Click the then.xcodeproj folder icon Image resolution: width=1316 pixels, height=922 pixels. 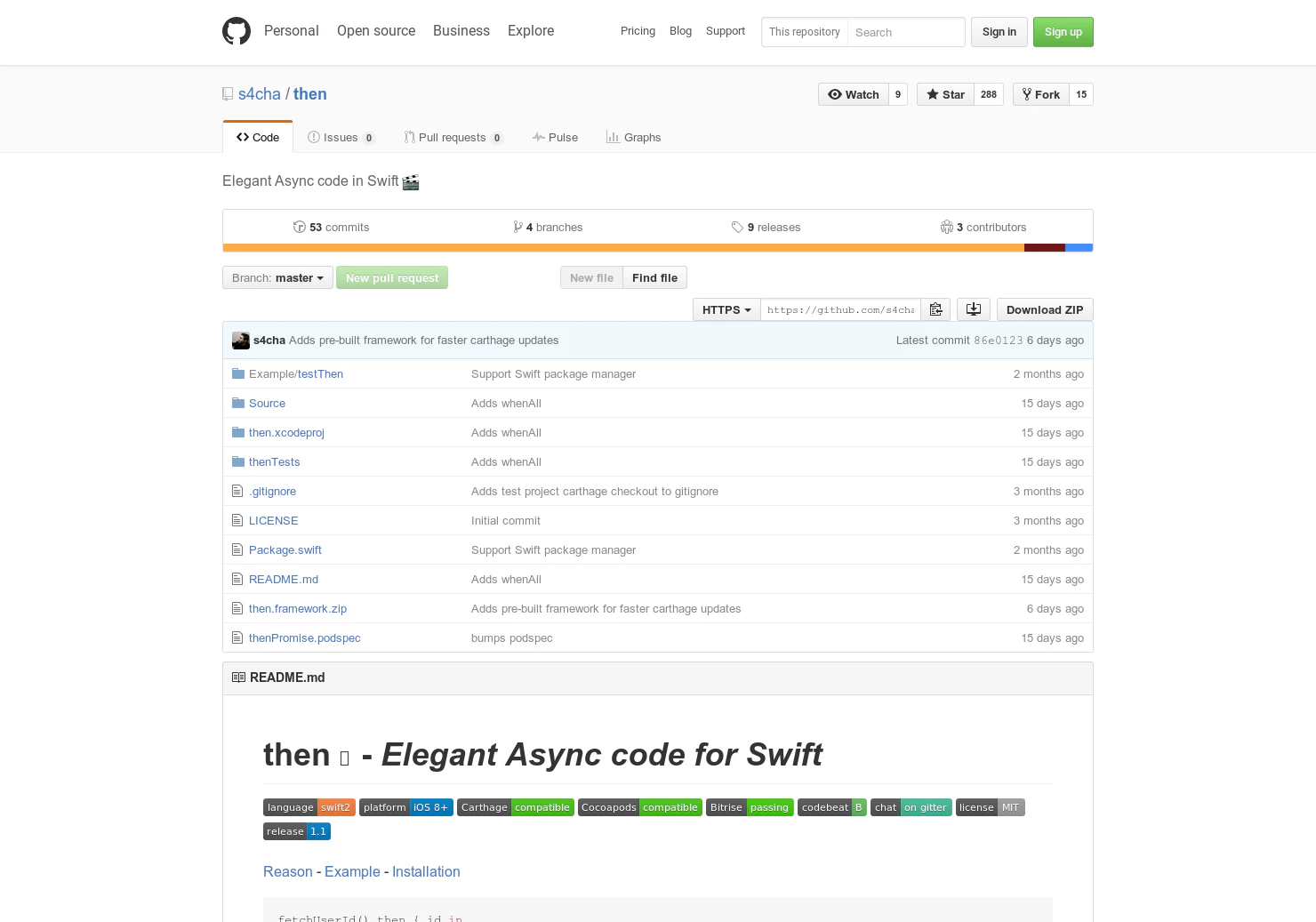tap(238, 432)
